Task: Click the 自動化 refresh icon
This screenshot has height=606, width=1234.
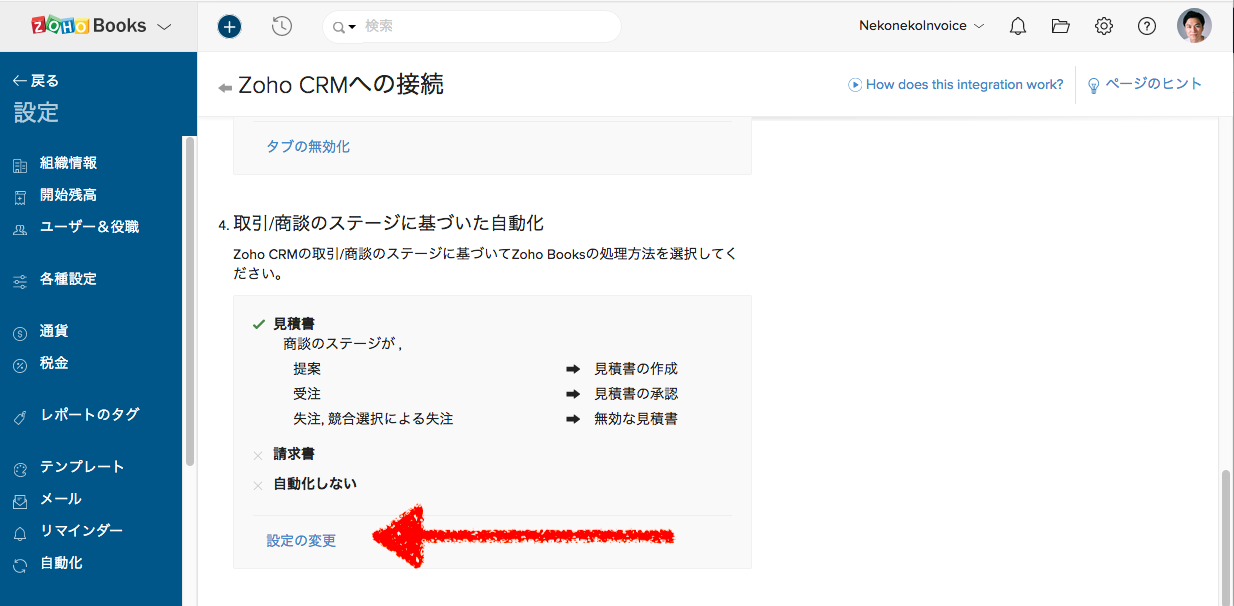Action: point(20,565)
